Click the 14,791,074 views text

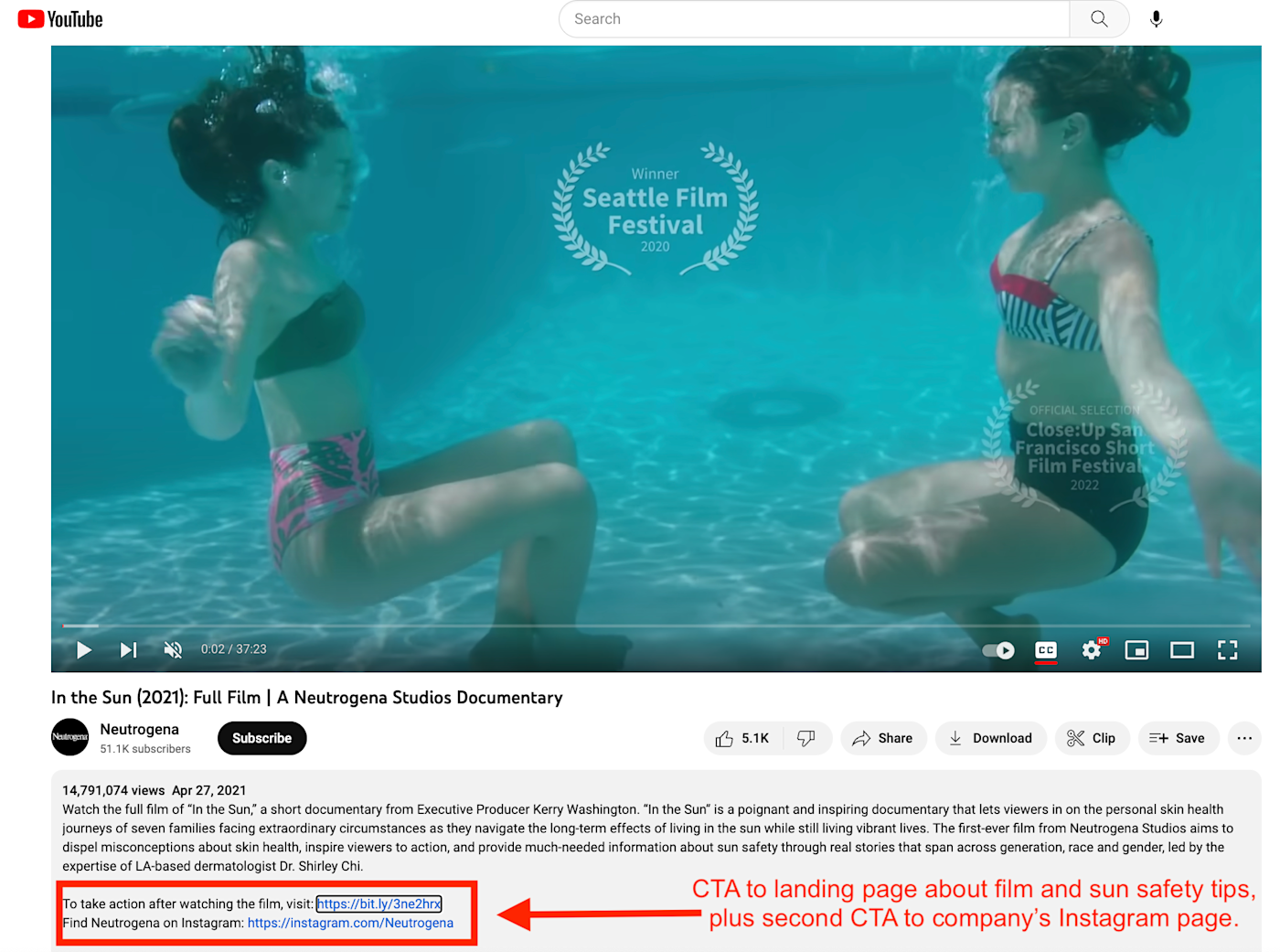pyautogui.click(x=113, y=790)
